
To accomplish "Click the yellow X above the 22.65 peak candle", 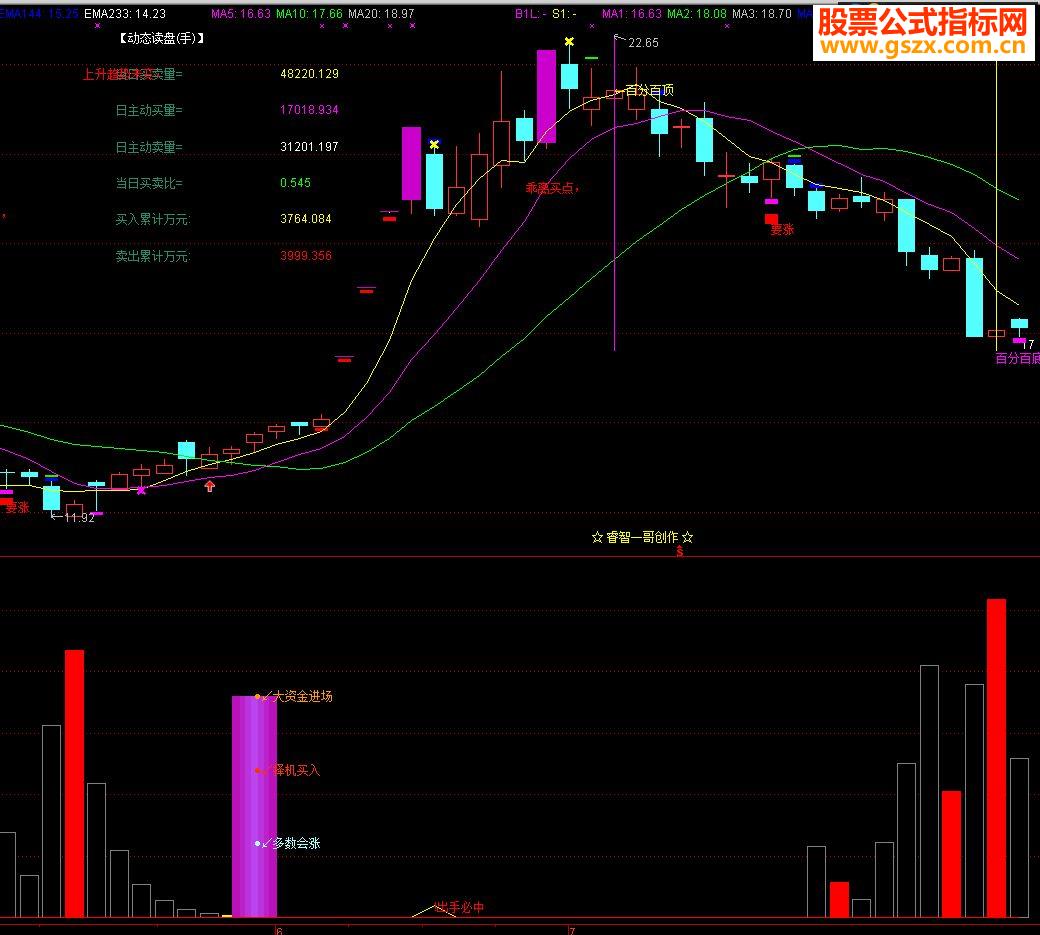I will 569,42.
